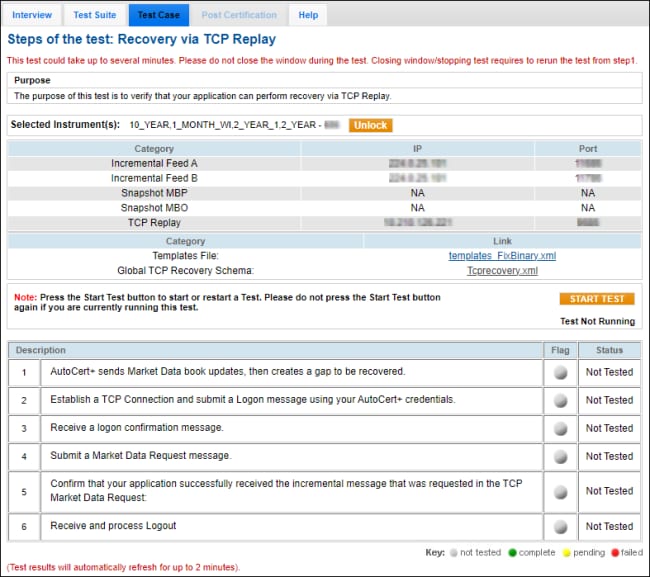Click the step 5 flag indicator
650x577 pixels.
tap(559, 491)
